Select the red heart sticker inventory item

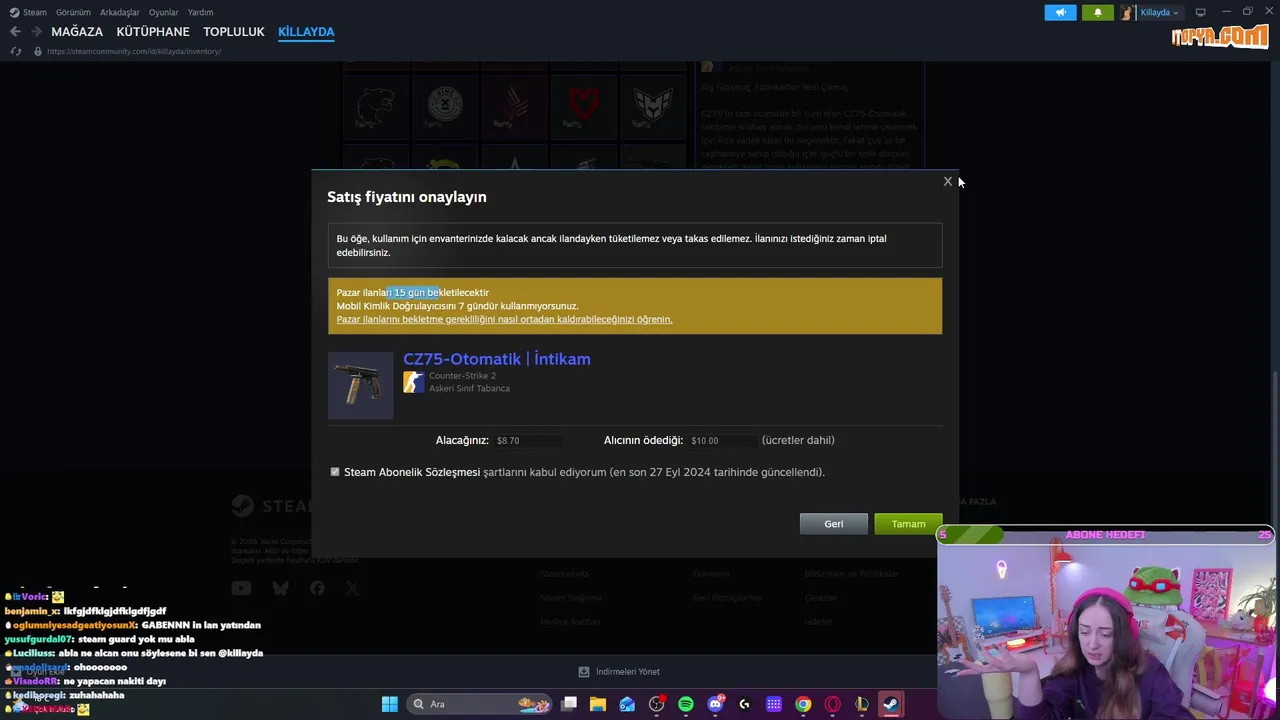click(x=583, y=105)
